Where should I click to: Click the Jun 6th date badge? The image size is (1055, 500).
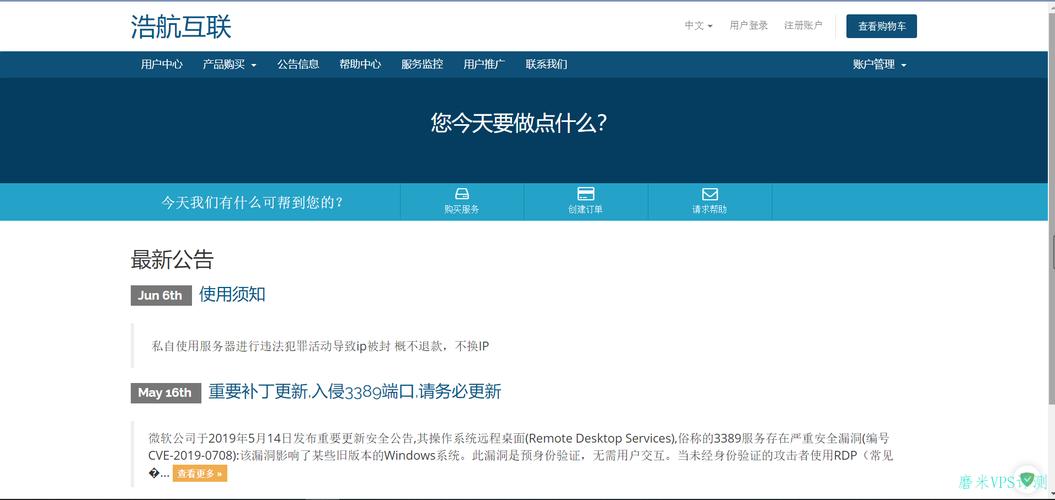pyautogui.click(x=161, y=295)
